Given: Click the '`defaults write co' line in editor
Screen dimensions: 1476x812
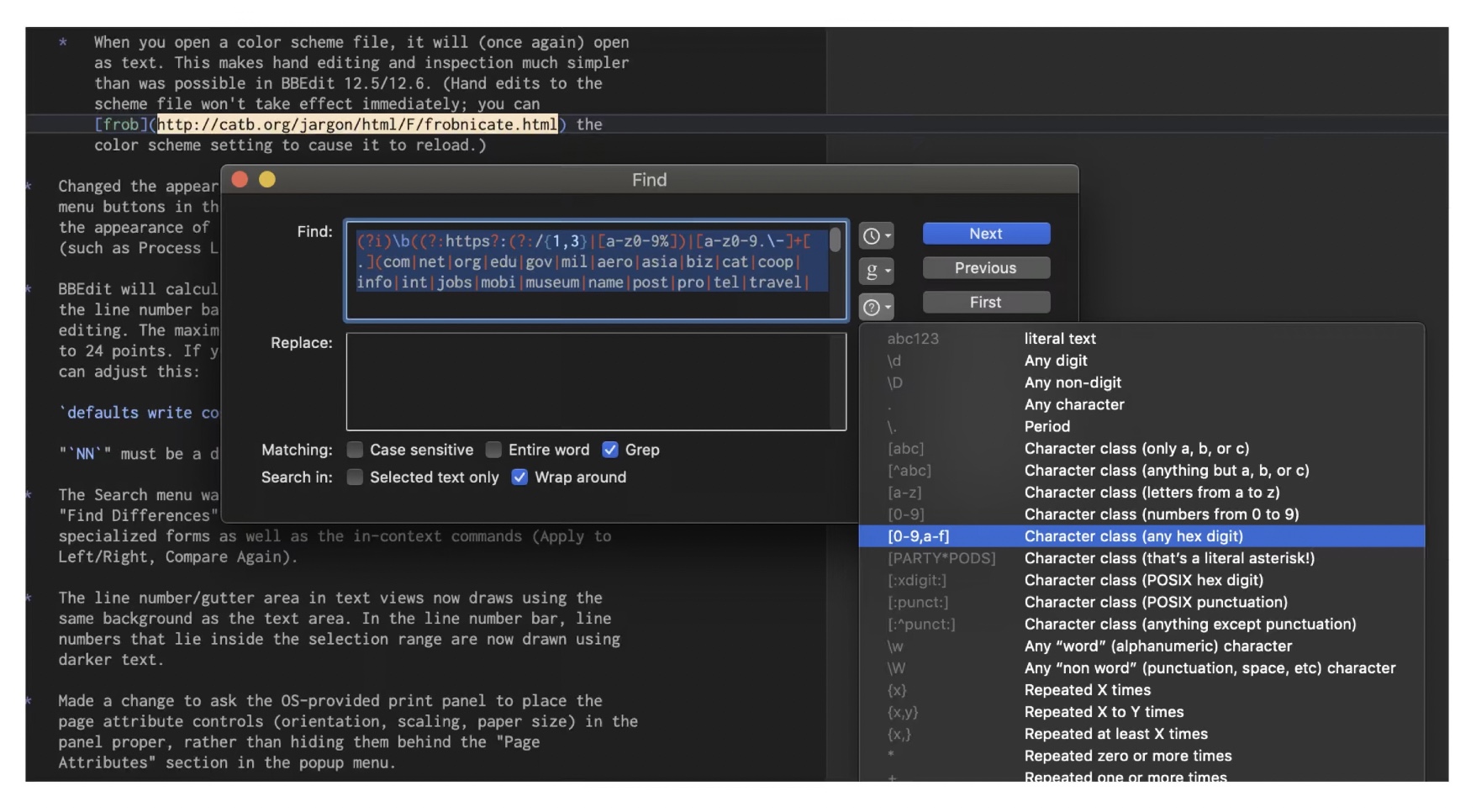Looking at the screenshot, I should 139,413.
